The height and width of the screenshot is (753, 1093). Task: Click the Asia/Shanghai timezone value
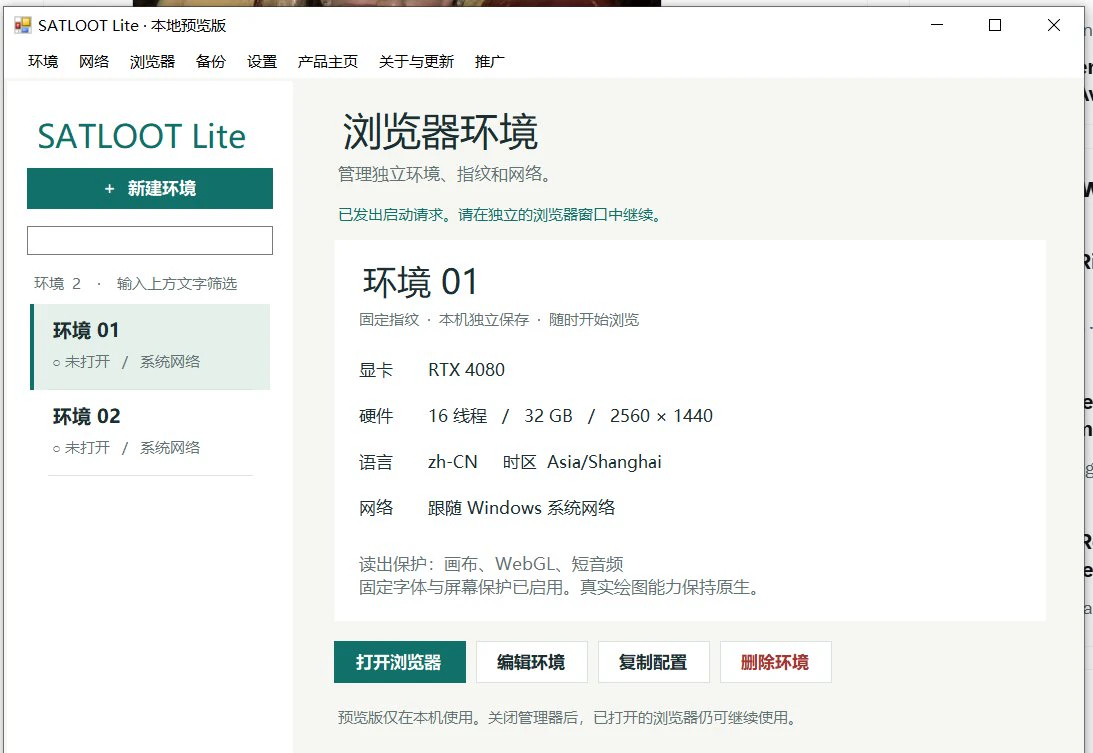(604, 462)
